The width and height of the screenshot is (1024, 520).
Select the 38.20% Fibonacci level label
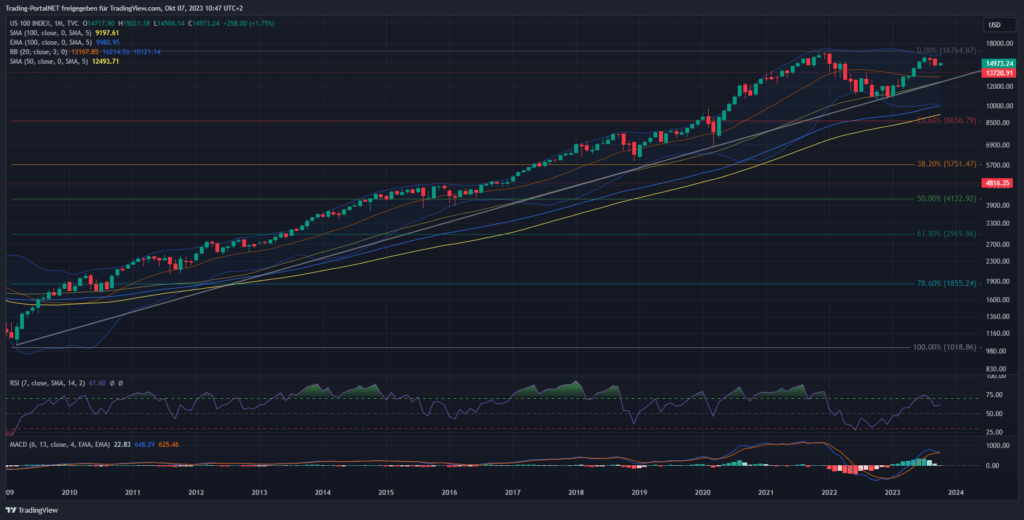coord(945,163)
